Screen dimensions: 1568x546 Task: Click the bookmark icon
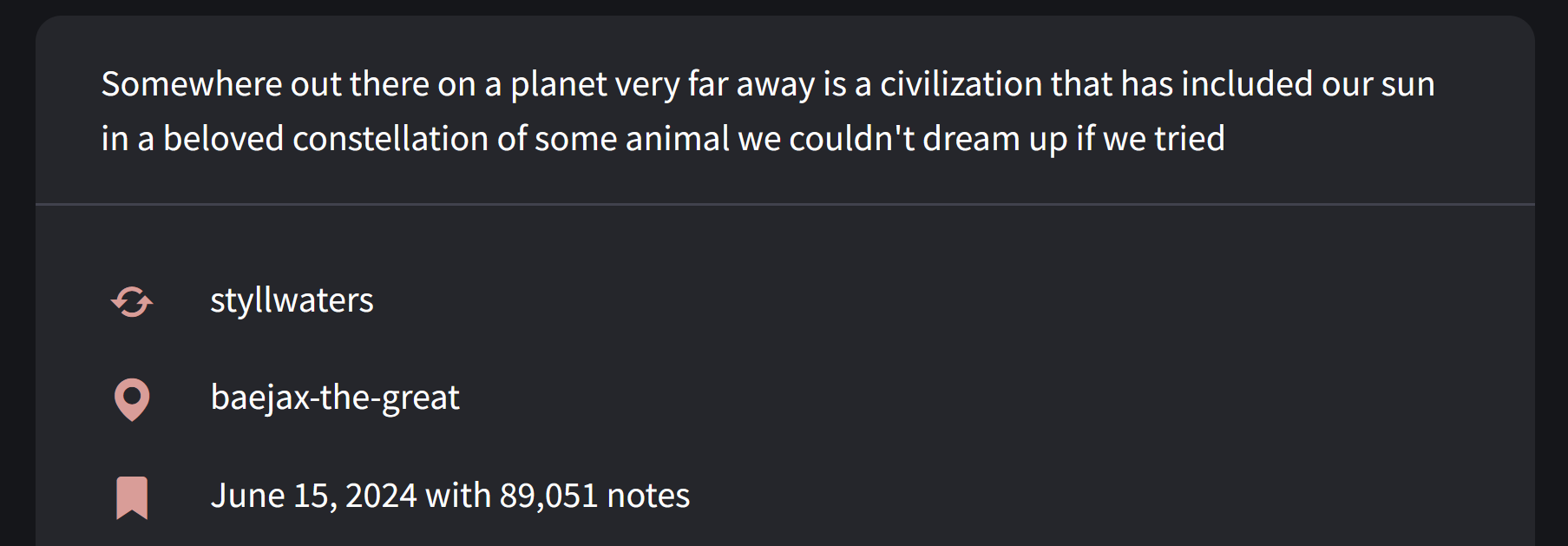point(132,497)
